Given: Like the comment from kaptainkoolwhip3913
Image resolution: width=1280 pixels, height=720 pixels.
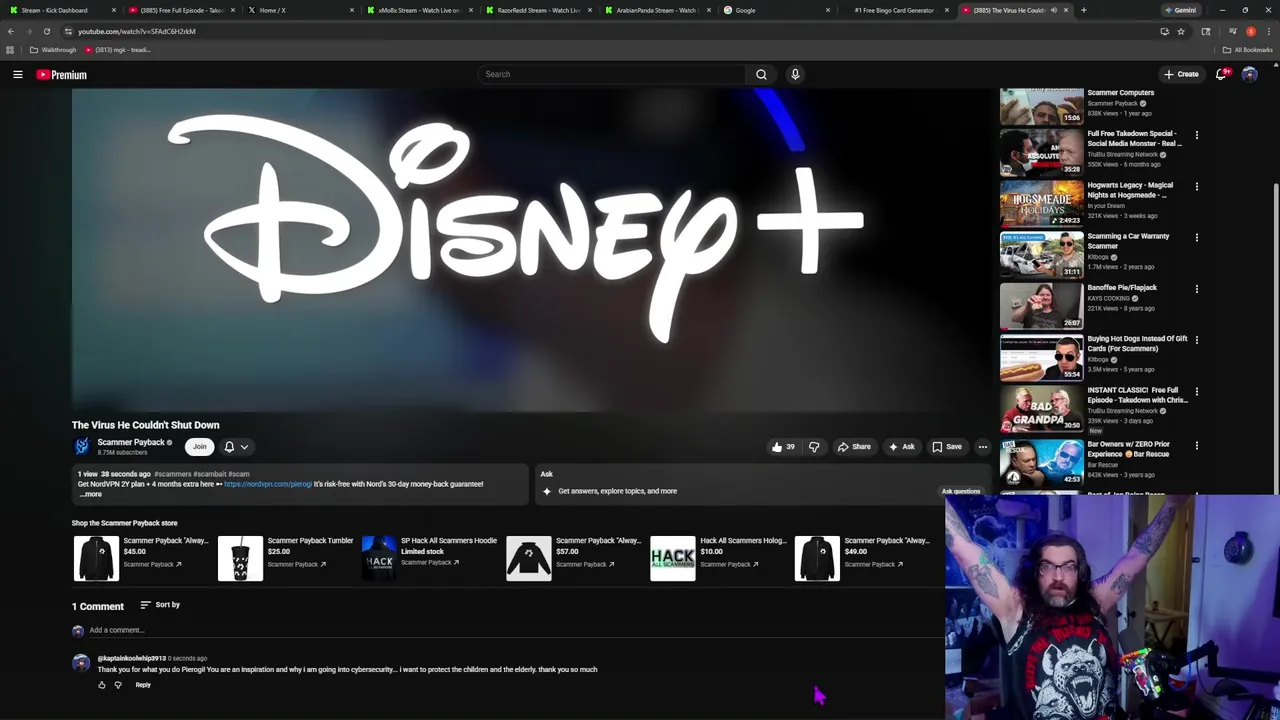Looking at the screenshot, I should point(101,685).
